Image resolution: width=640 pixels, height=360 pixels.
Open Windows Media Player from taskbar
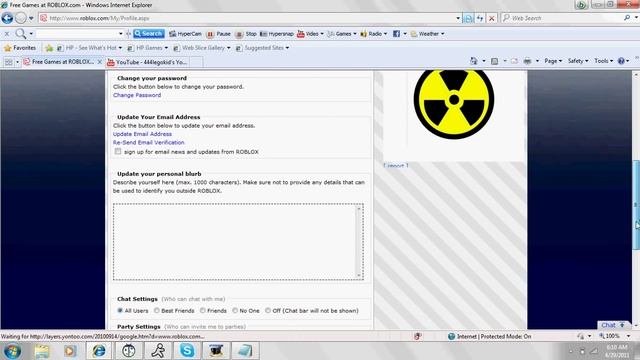[x=70, y=351]
